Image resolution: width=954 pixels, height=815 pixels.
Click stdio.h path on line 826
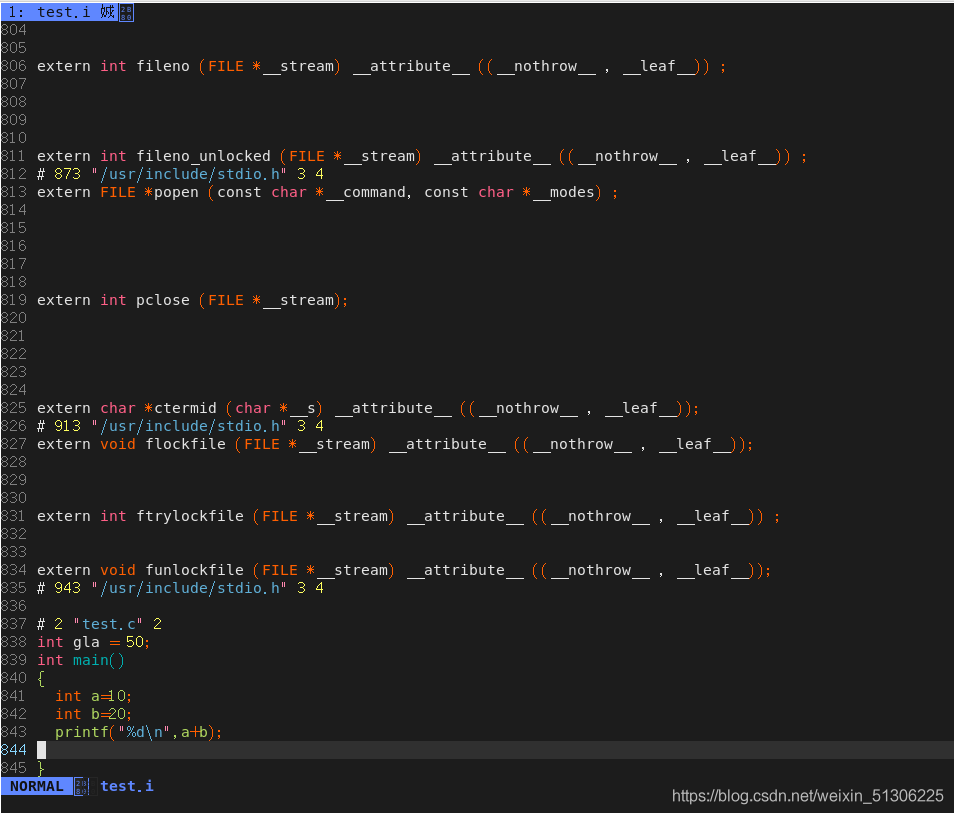189,426
